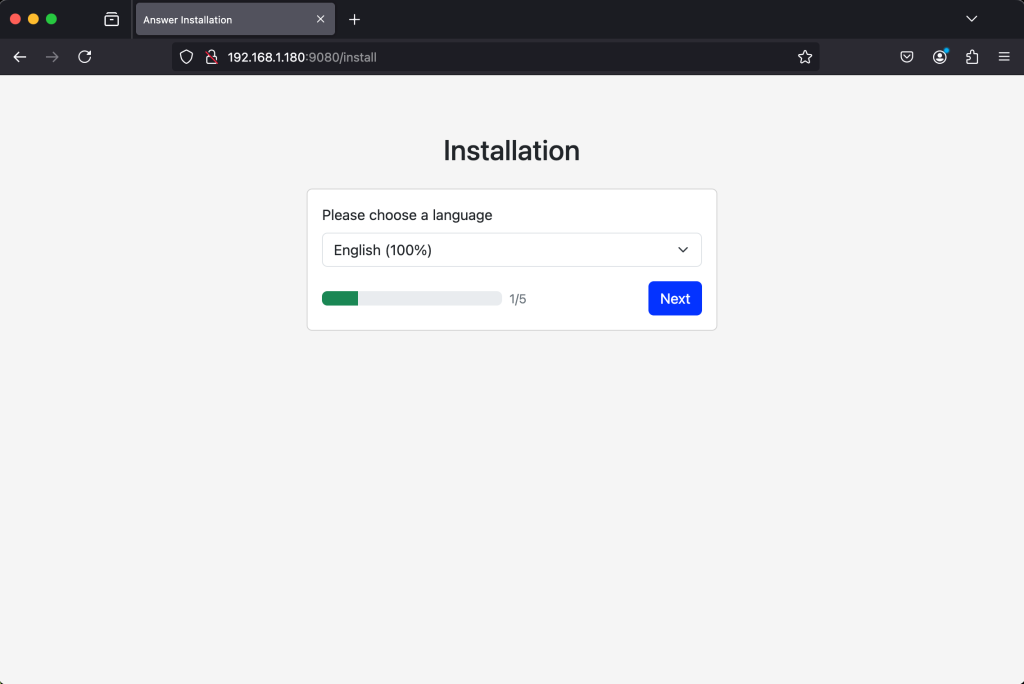
Task: Open the extensions puzzle-piece icon
Action: pos(971,57)
